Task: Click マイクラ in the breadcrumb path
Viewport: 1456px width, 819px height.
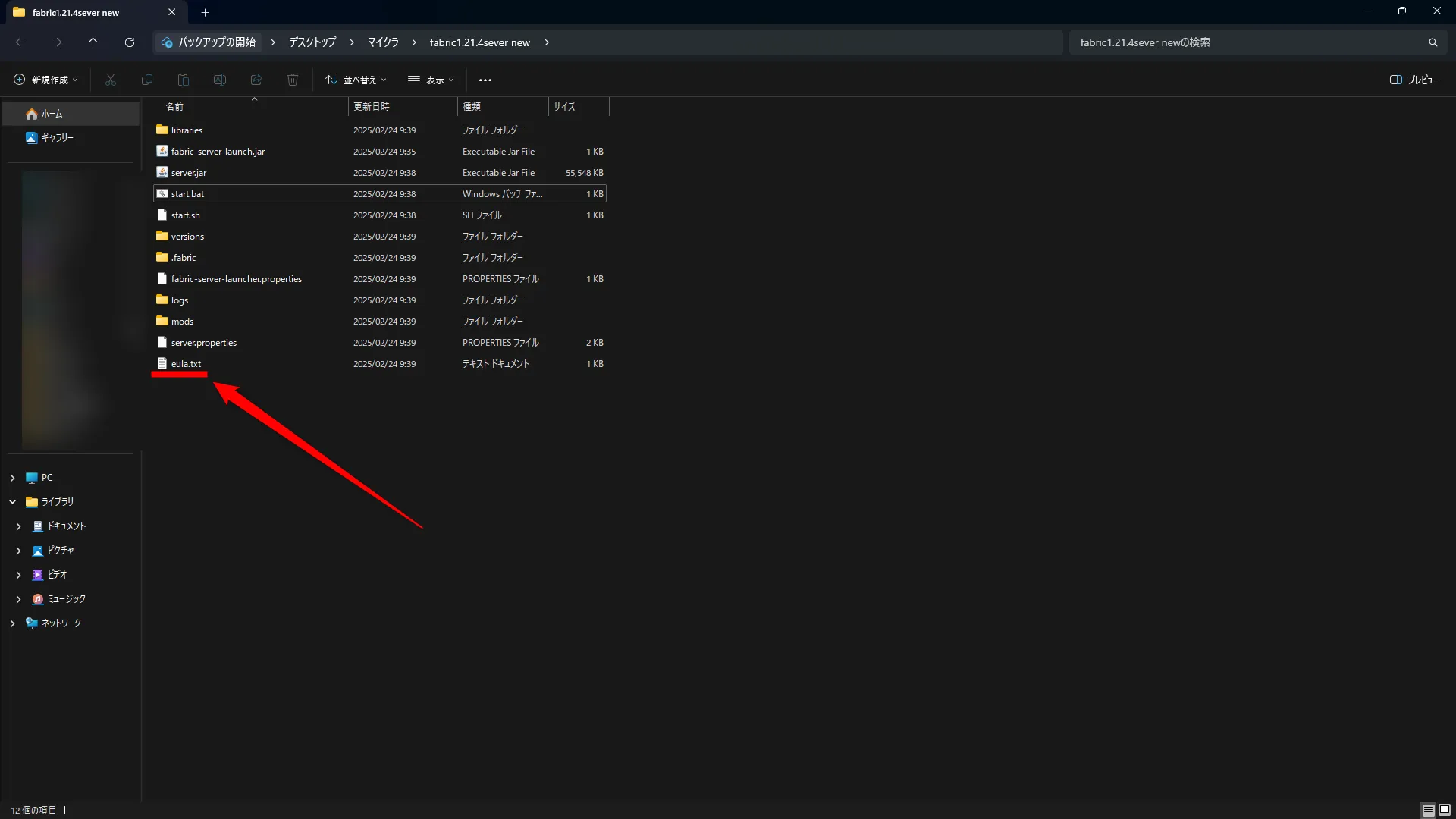Action: click(x=383, y=42)
